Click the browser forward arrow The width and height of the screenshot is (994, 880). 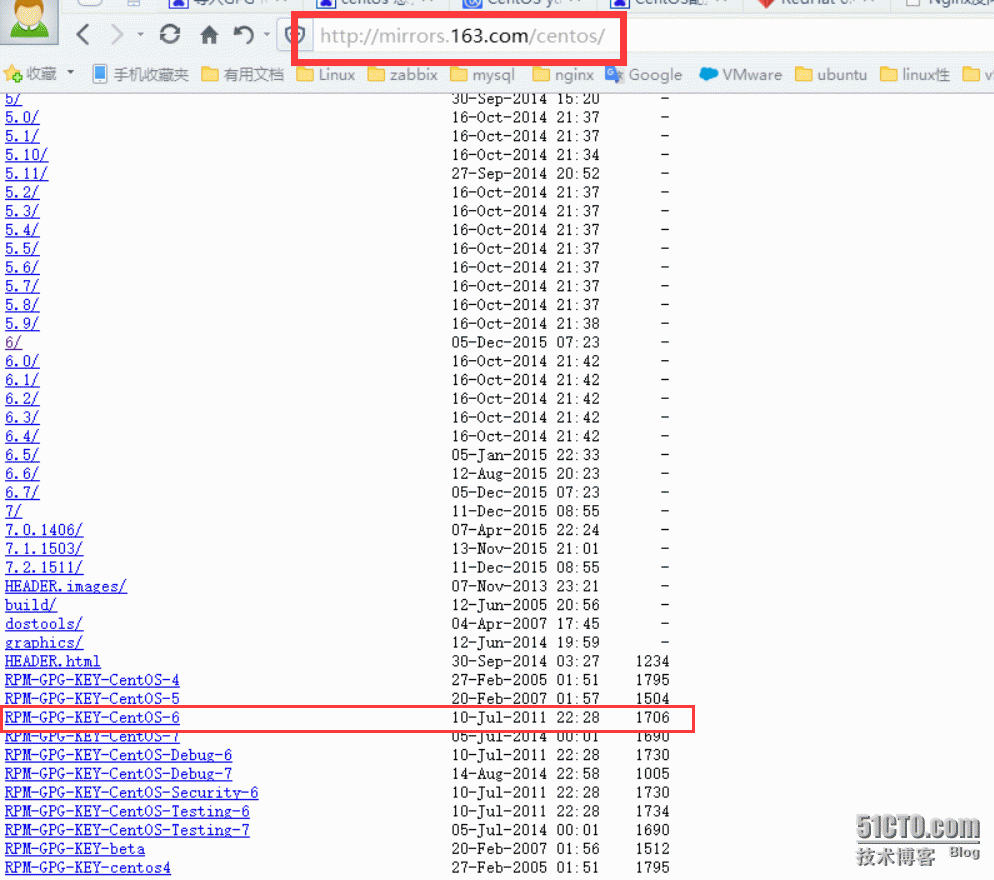(117, 34)
